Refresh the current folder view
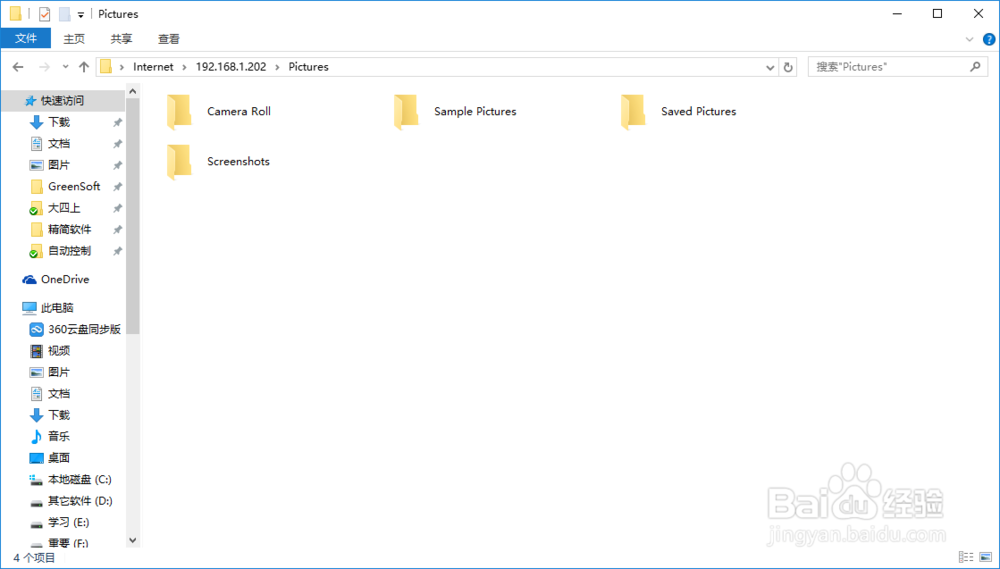The height and width of the screenshot is (569, 1000). pos(788,67)
